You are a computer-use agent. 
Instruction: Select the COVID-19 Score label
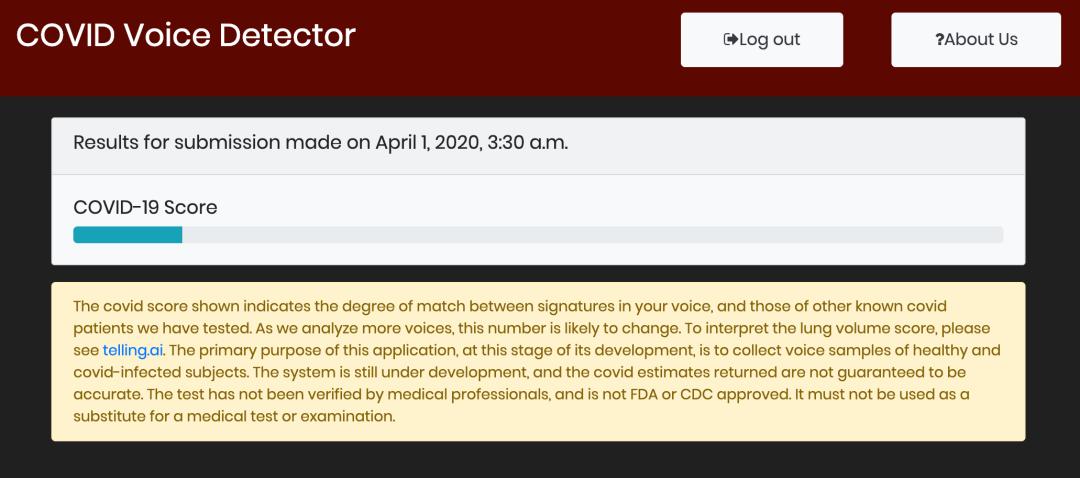point(145,208)
